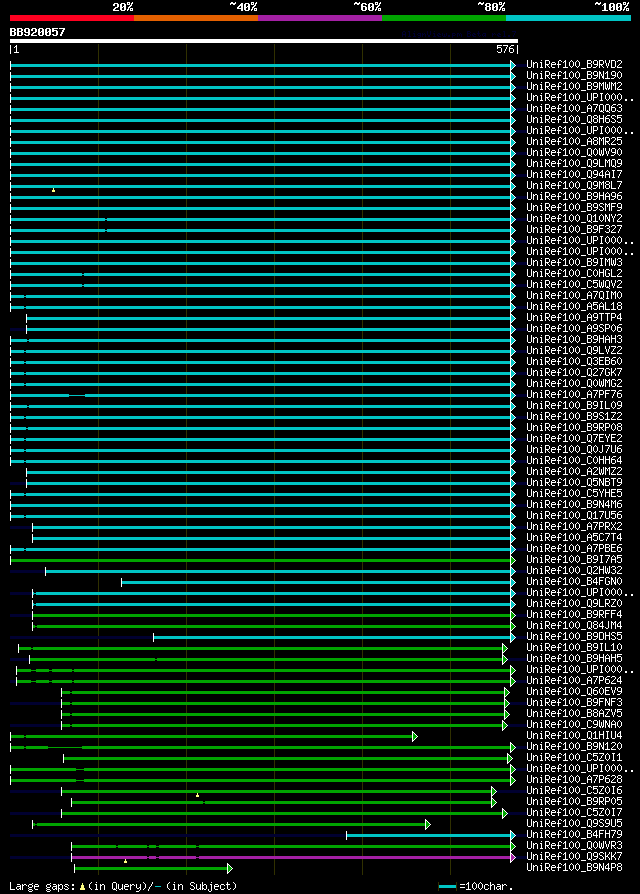Select the UniRef100_B9IMW3 label

[x=574, y=263]
